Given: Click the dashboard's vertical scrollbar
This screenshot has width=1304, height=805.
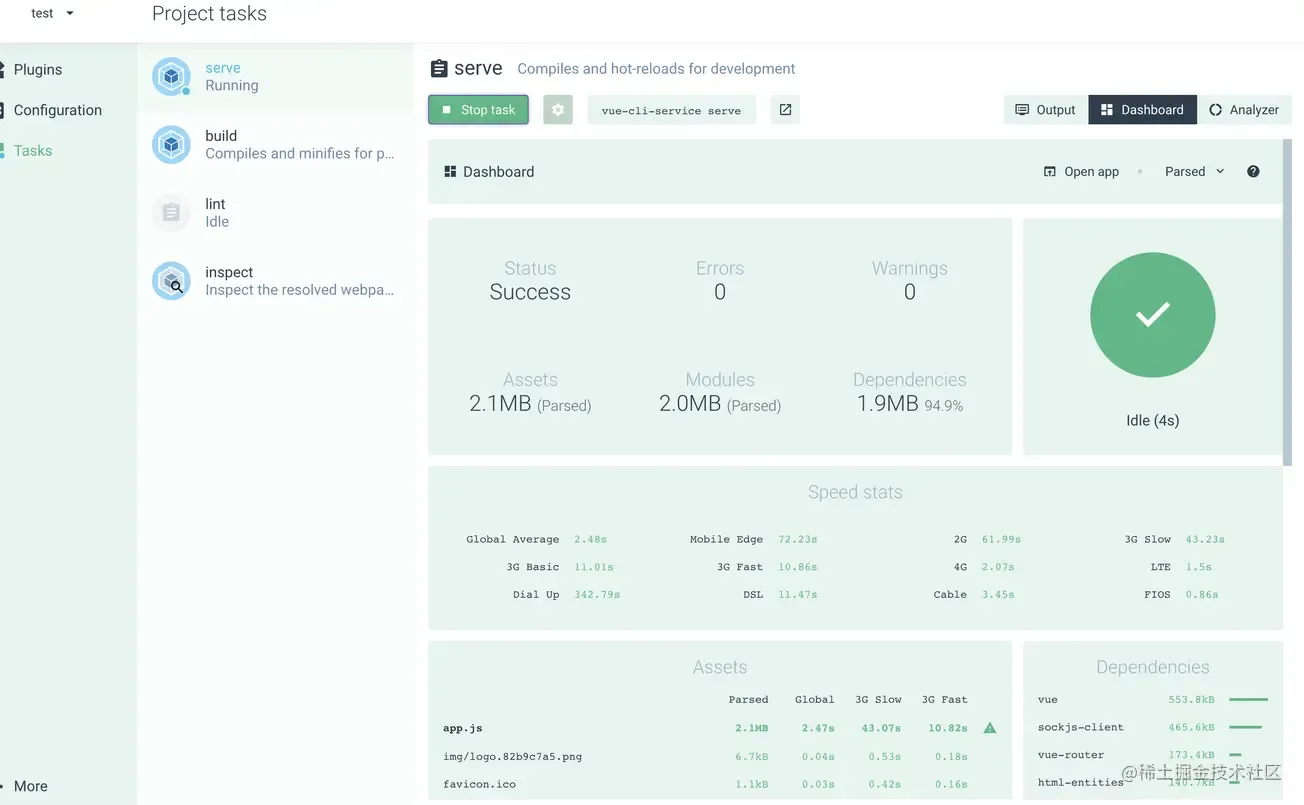Looking at the screenshot, I should click(x=1286, y=300).
